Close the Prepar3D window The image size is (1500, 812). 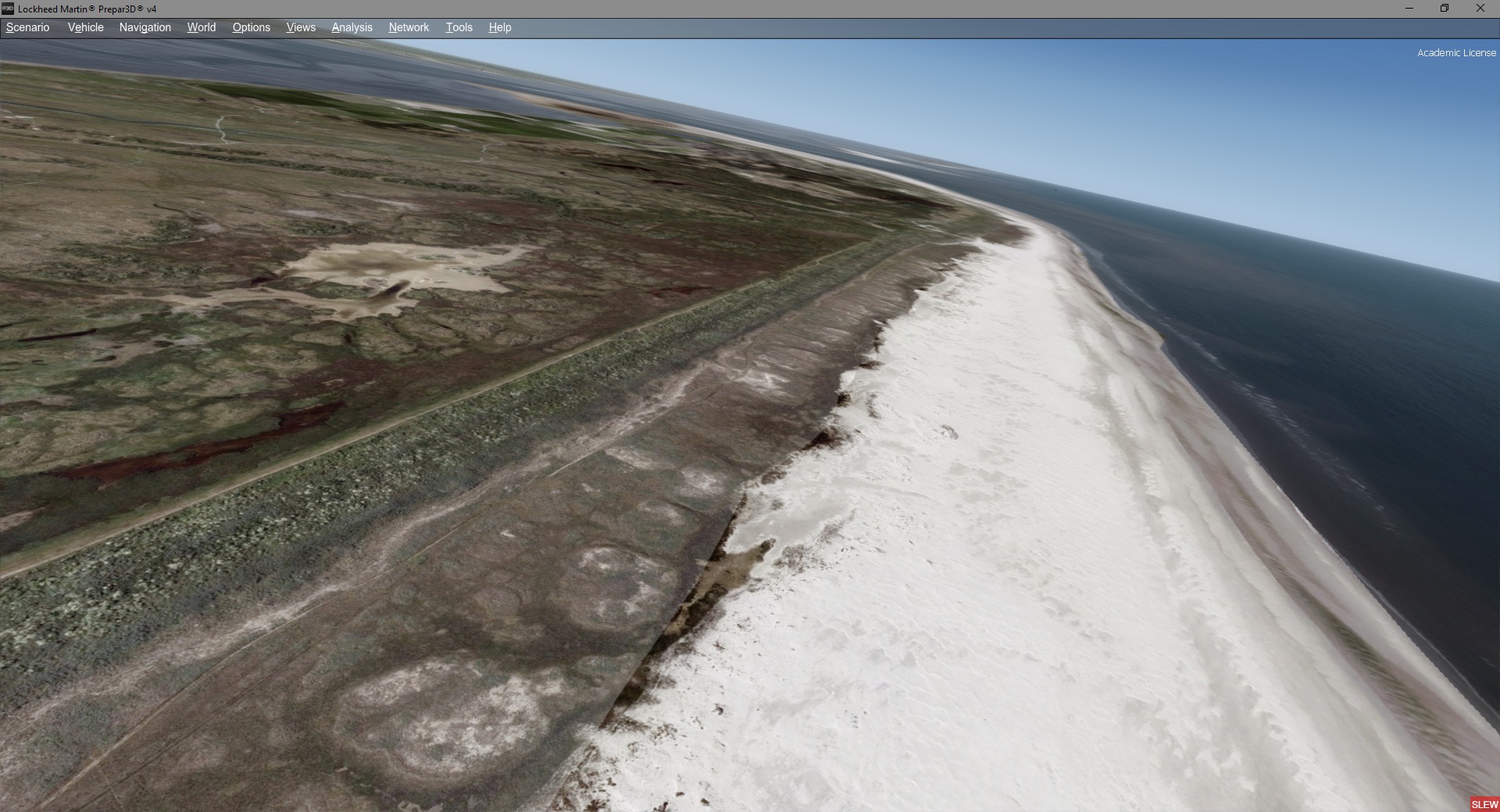point(1480,9)
